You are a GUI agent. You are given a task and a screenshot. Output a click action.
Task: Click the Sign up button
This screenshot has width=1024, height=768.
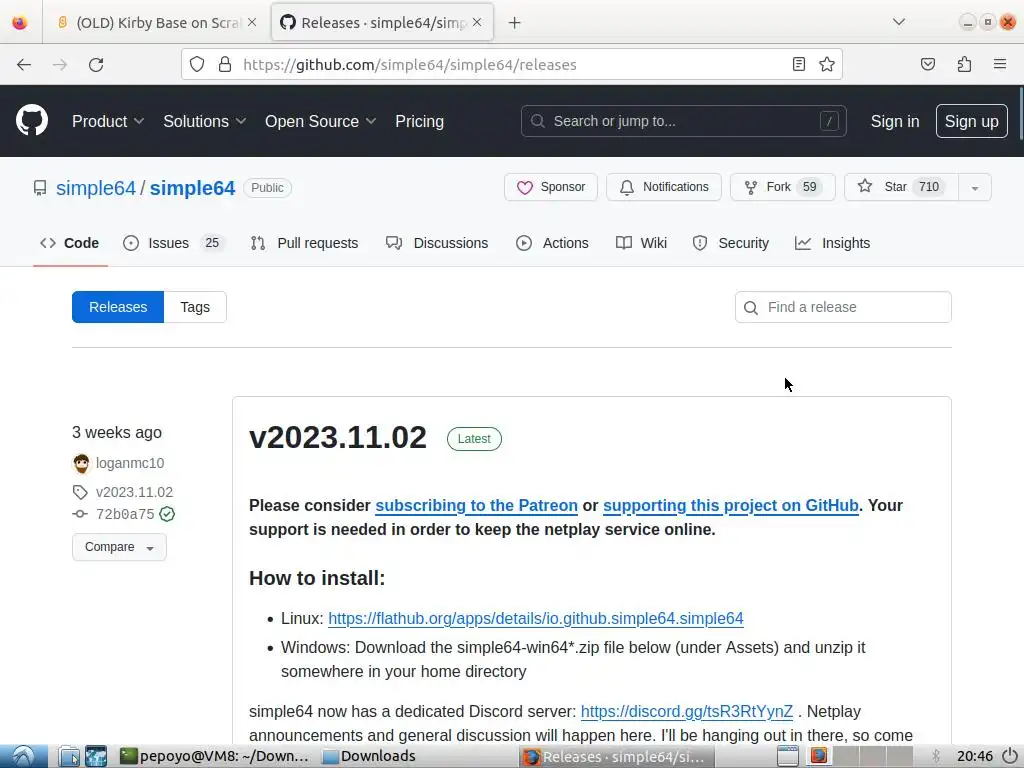971,121
